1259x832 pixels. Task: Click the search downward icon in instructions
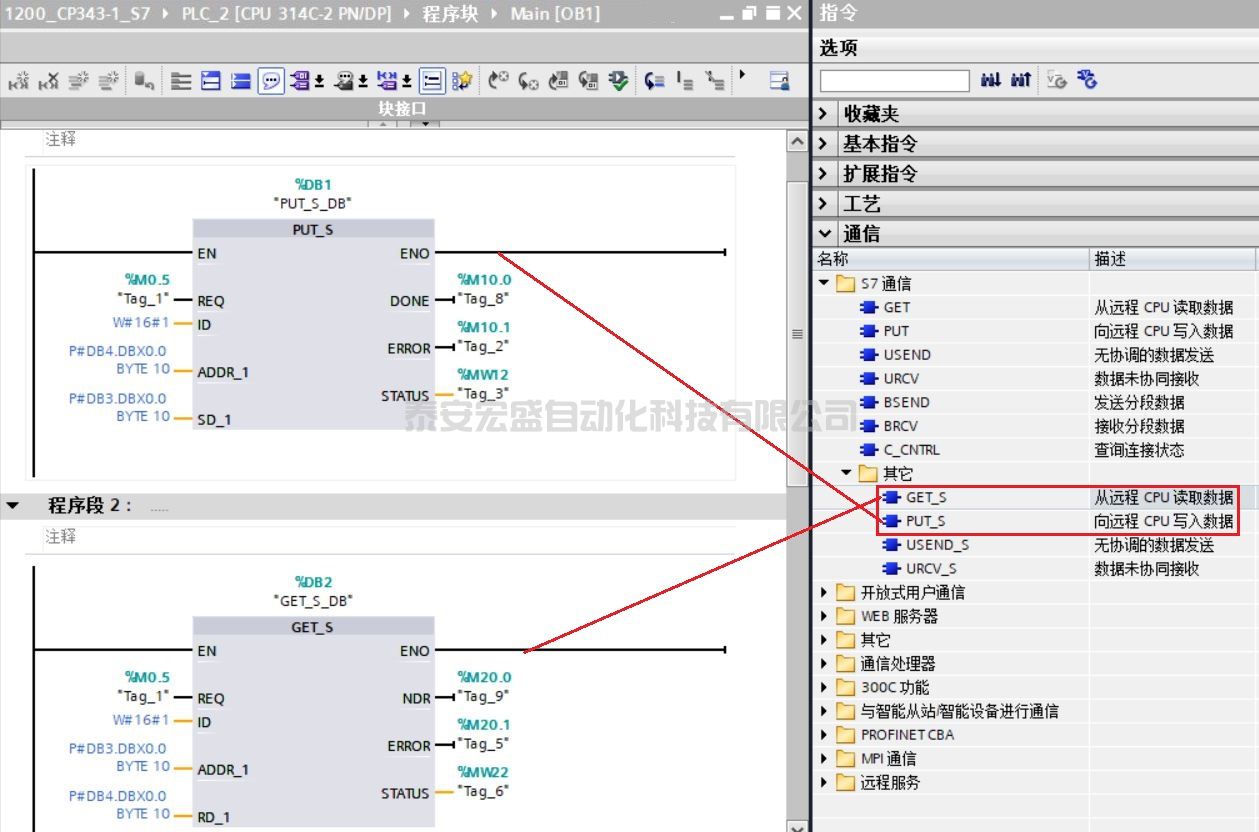(991, 80)
